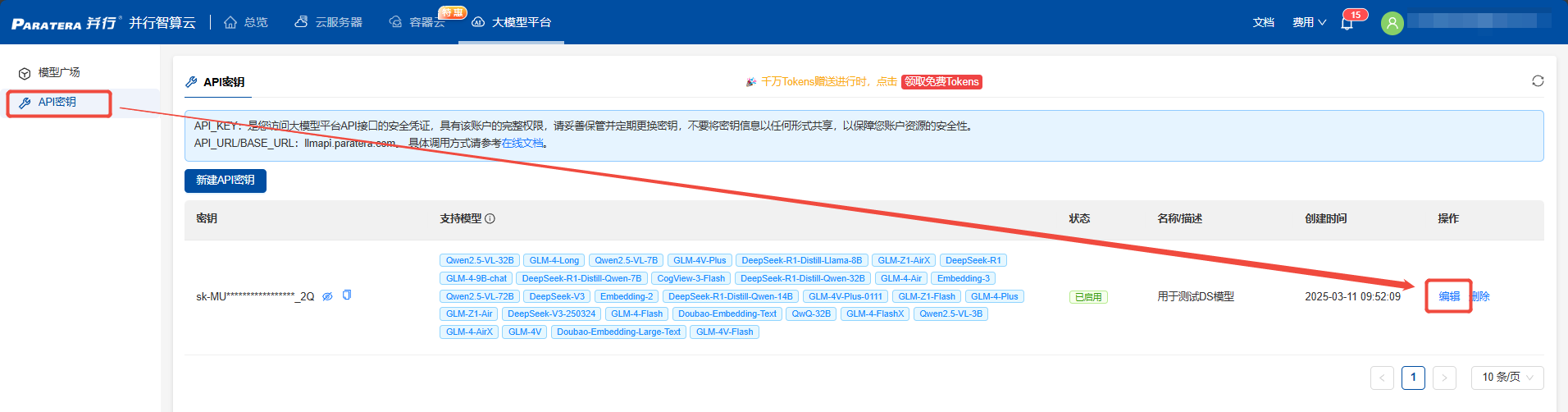Click 编辑 for the API key row
1568x412 pixels.
[x=1449, y=296]
